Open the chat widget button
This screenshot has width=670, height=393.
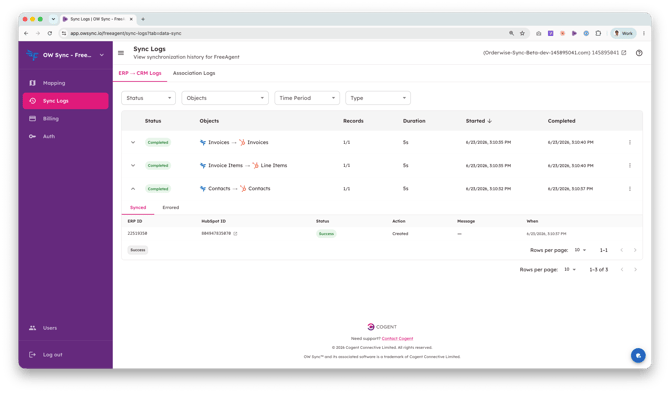click(x=638, y=355)
